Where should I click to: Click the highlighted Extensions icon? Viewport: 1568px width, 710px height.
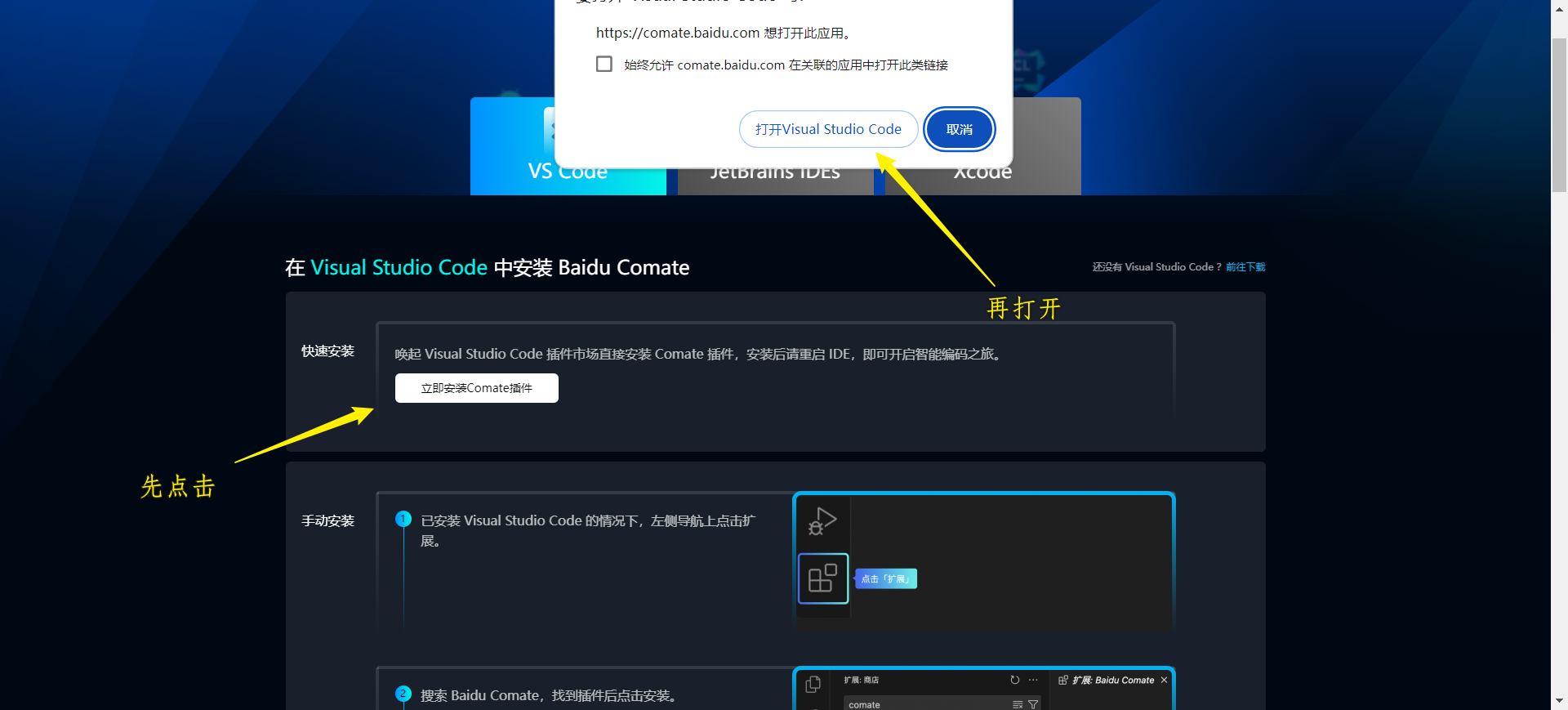[x=823, y=578]
